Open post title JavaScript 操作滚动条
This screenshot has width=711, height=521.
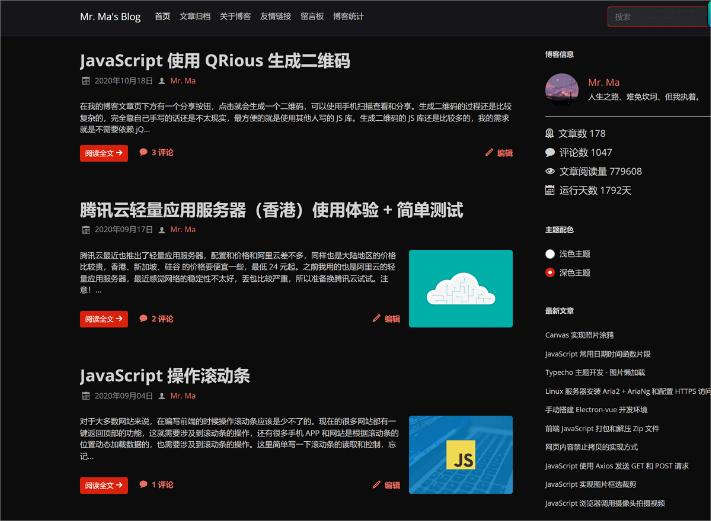point(165,376)
